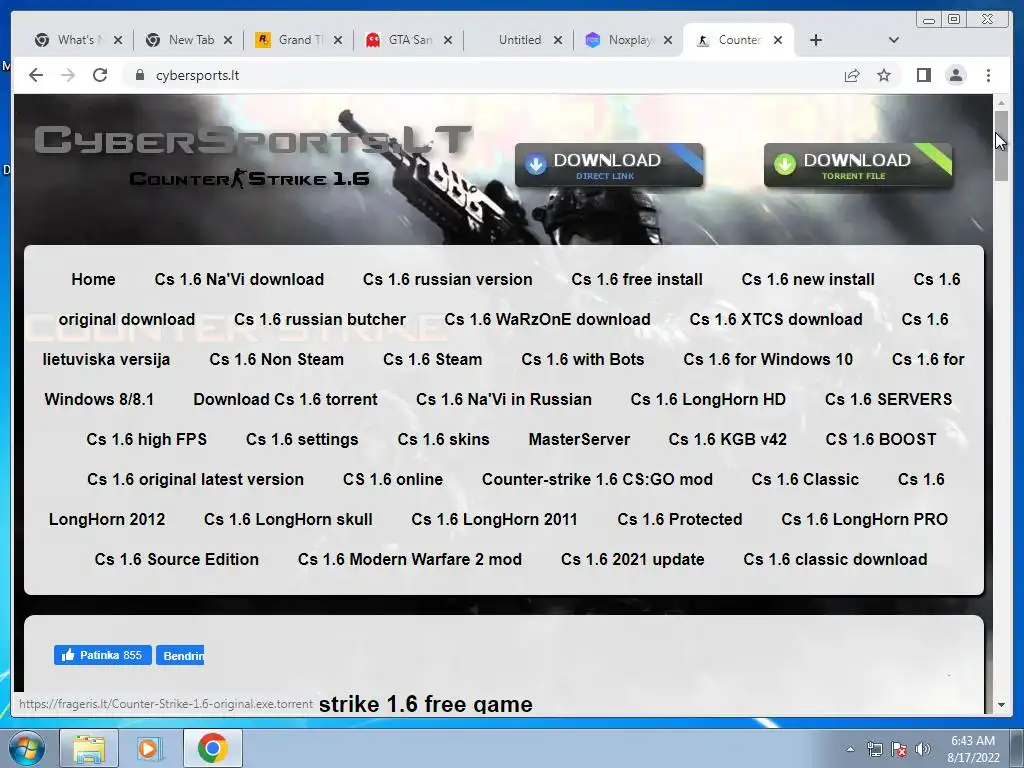1024x768 pixels.
Task: Open the CyberSports.LT logo
Action: click(x=252, y=140)
